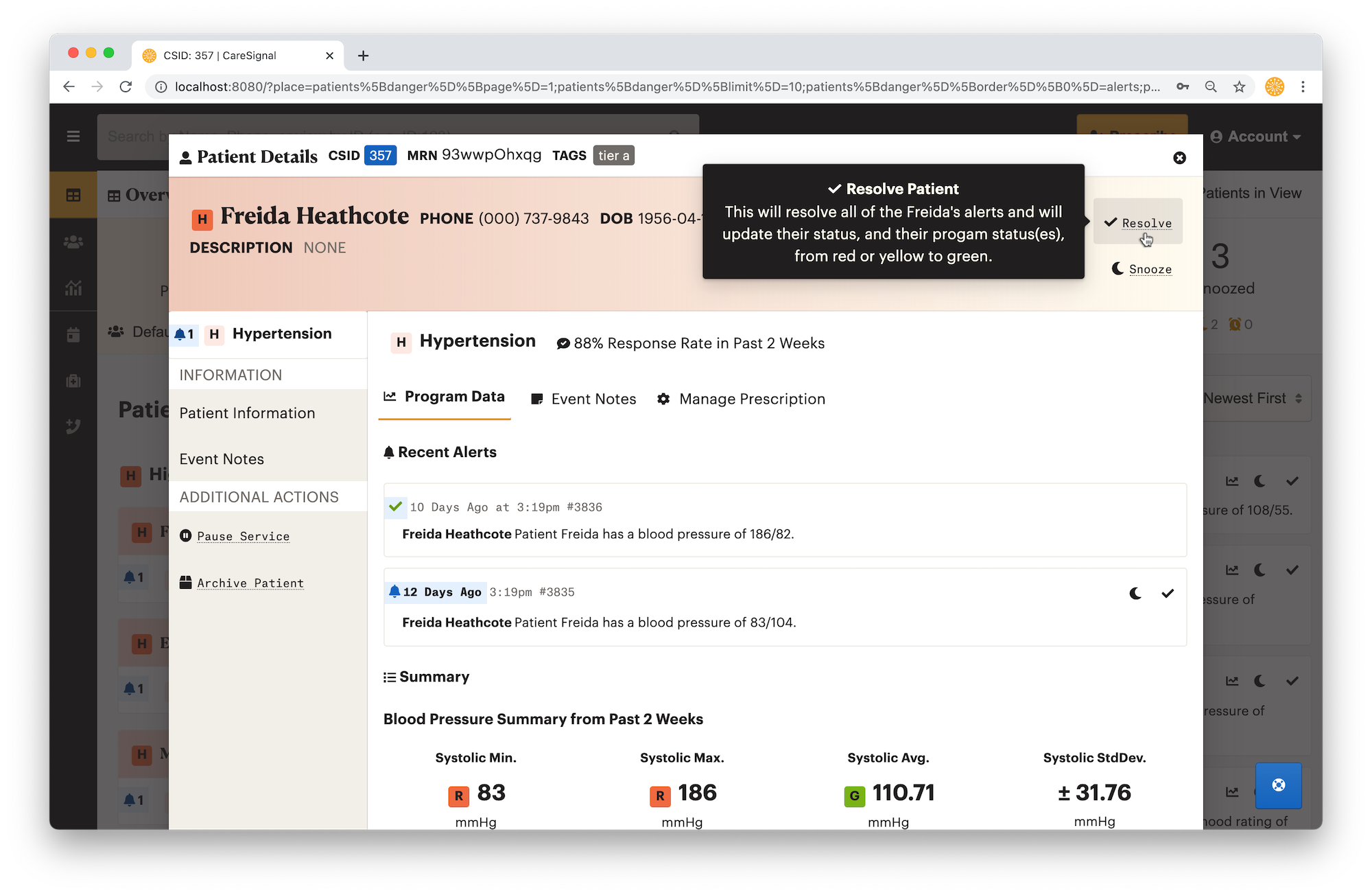1372x895 pixels.
Task: Click the background patient search field
Action: point(398,137)
